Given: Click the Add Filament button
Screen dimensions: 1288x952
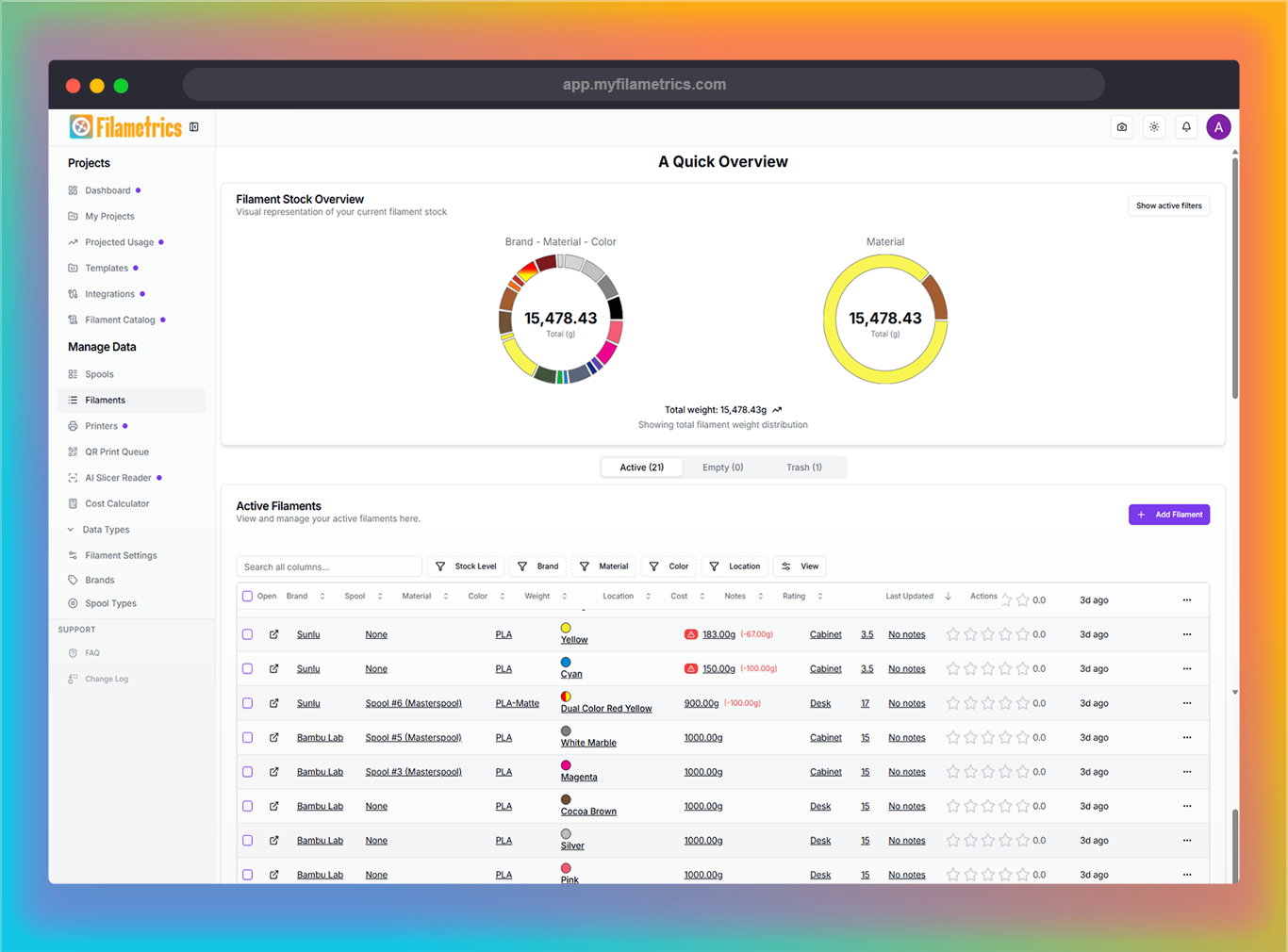Looking at the screenshot, I should [1169, 514].
